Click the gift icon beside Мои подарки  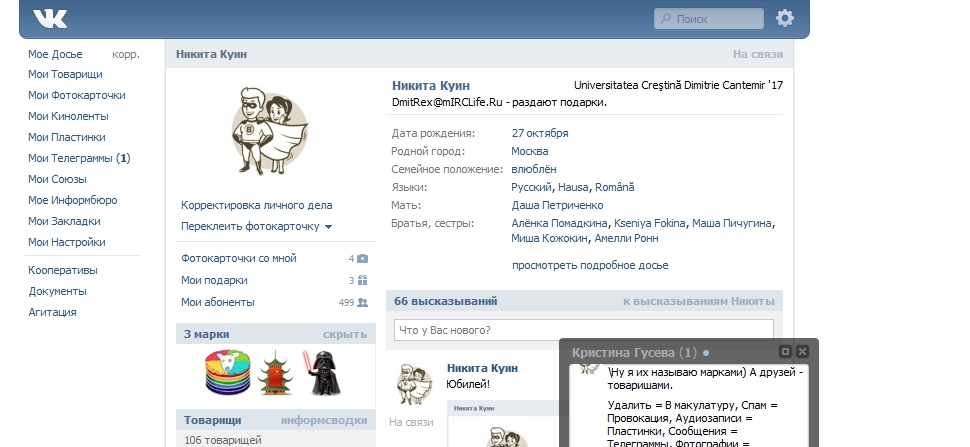click(x=363, y=280)
